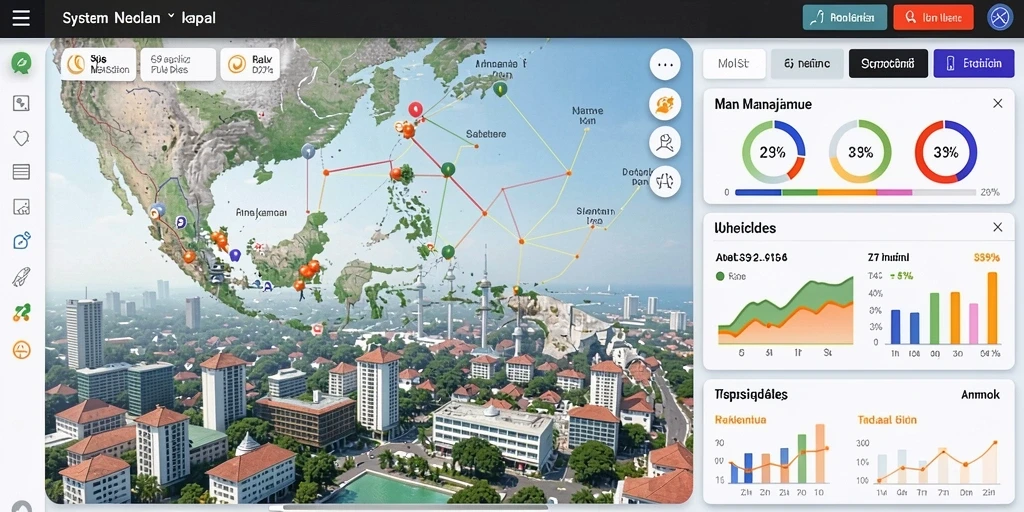The height and width of the screenshot is (512, 1024).
Task: Click the red map pin marker
Action: pos(415,110)
